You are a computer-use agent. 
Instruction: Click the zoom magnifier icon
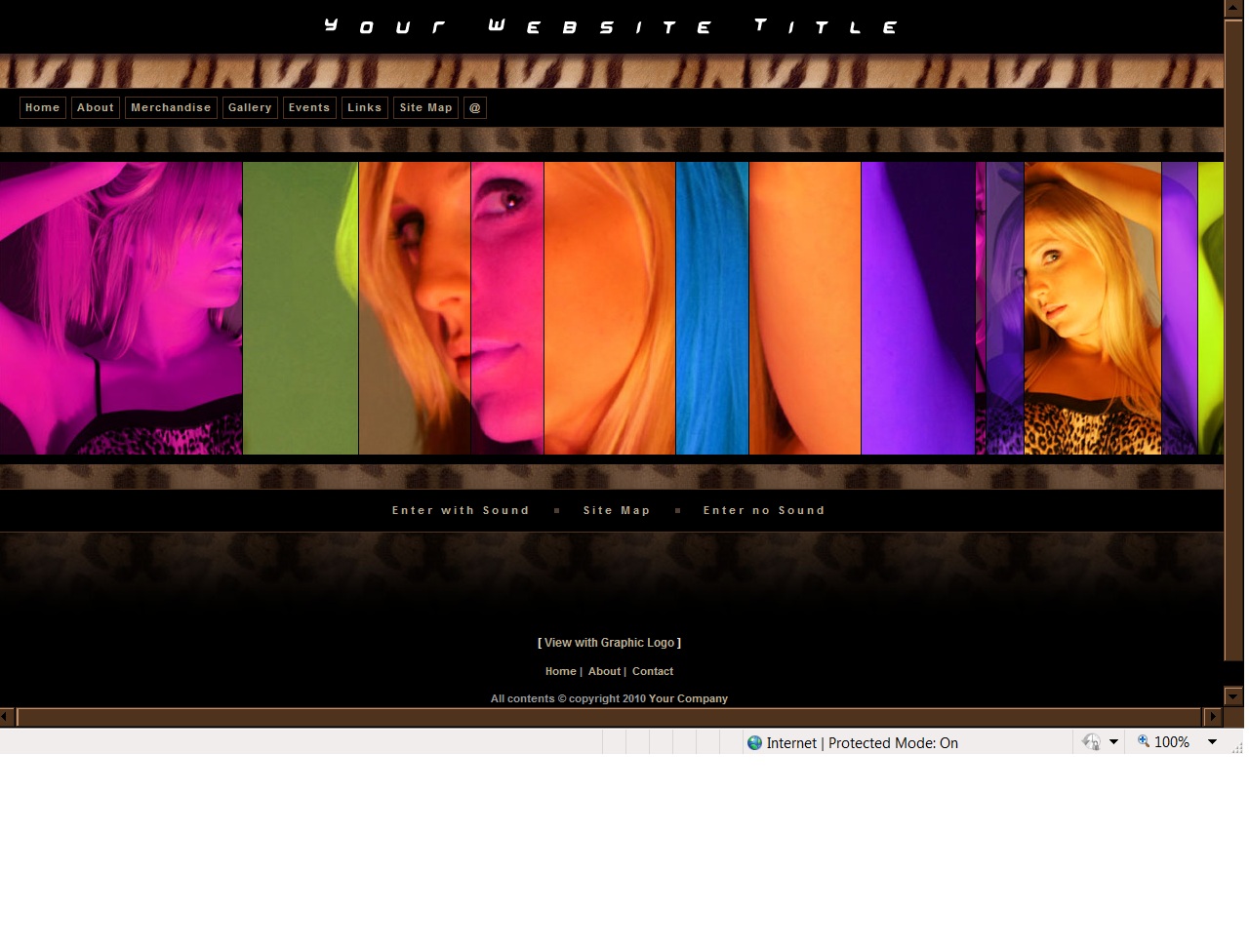coord(1144,742)
